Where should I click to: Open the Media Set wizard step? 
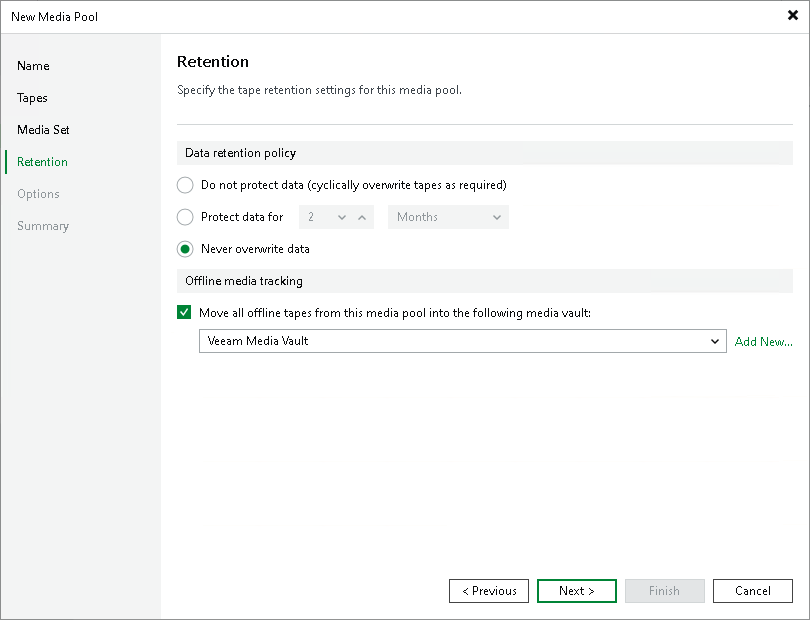pyautogui.click(x=43, y=130)
